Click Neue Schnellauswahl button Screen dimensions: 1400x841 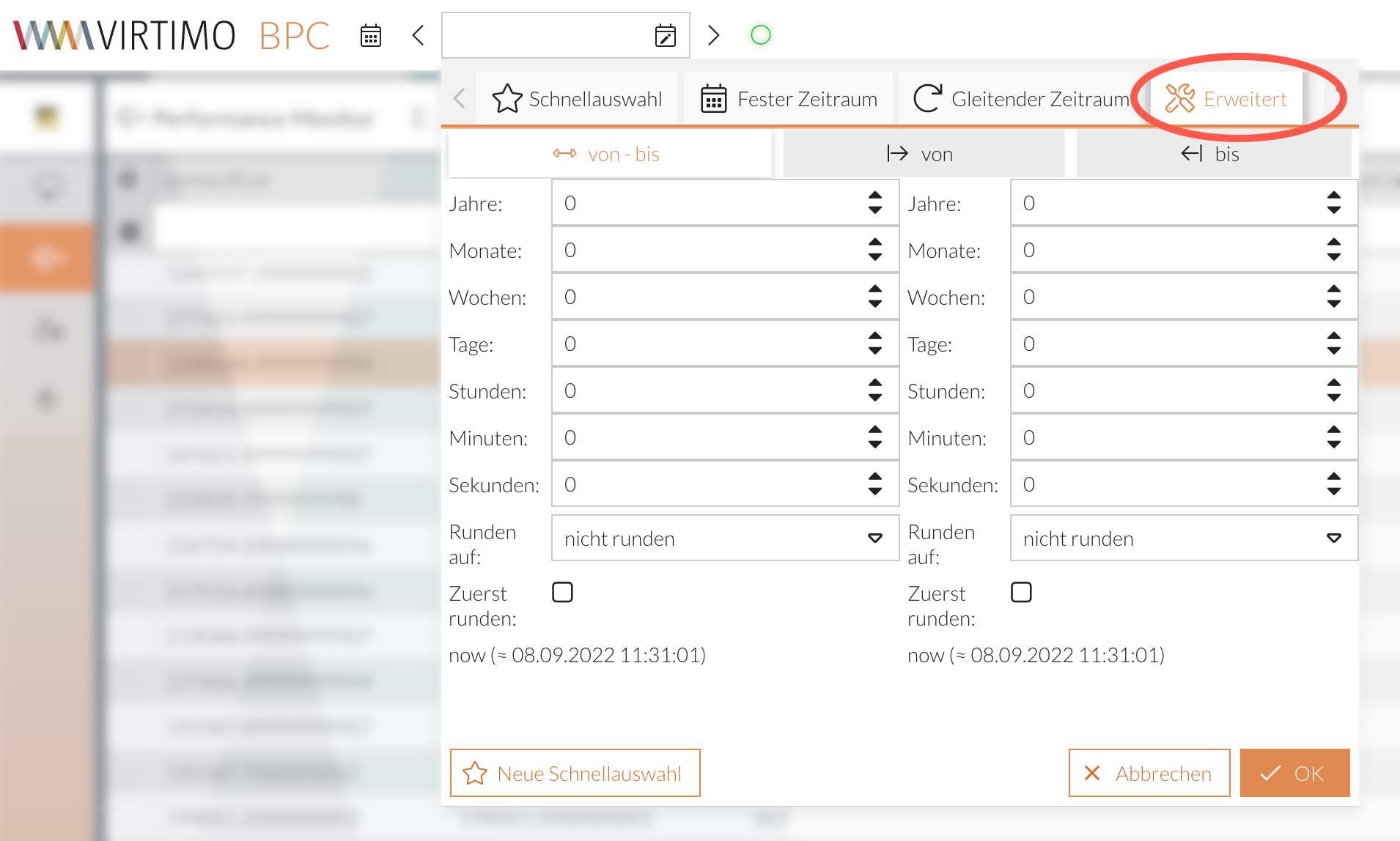point(575,773)
